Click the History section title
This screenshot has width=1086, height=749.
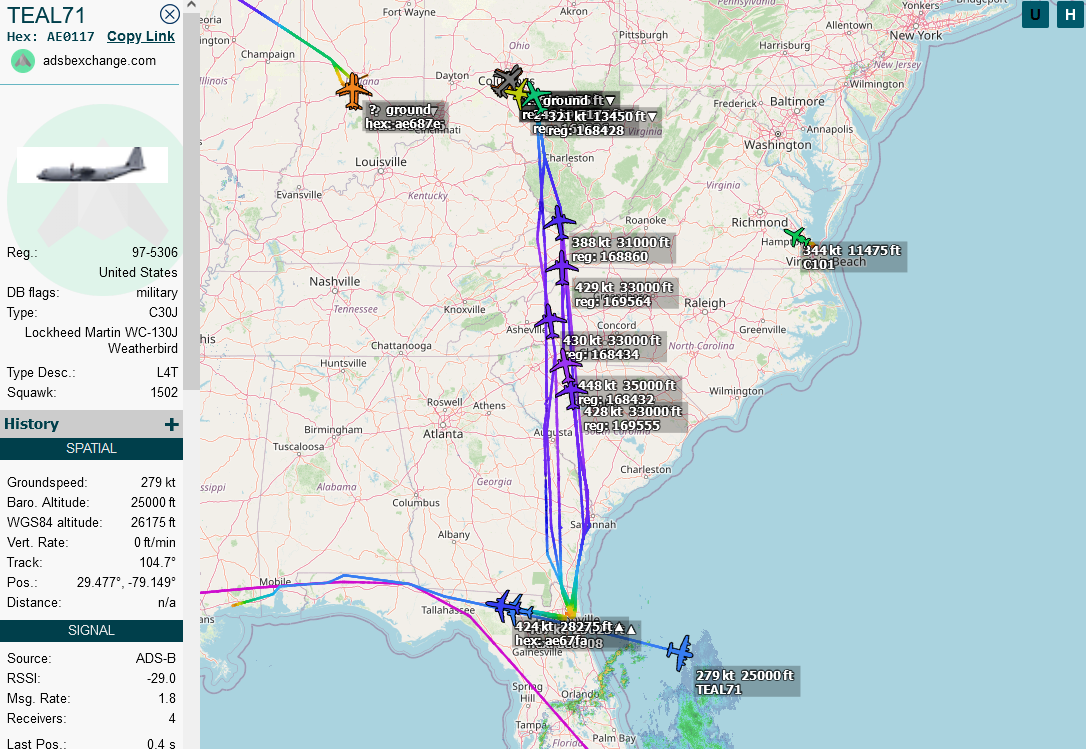[x=31, y=424]
